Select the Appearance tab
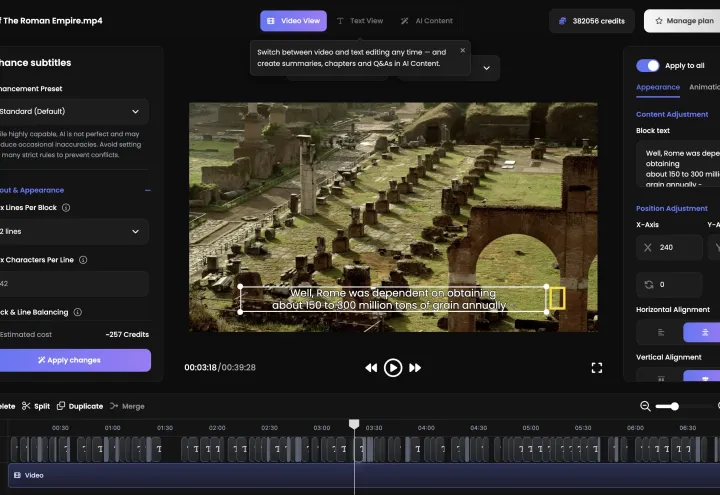 tap(658, 87)
